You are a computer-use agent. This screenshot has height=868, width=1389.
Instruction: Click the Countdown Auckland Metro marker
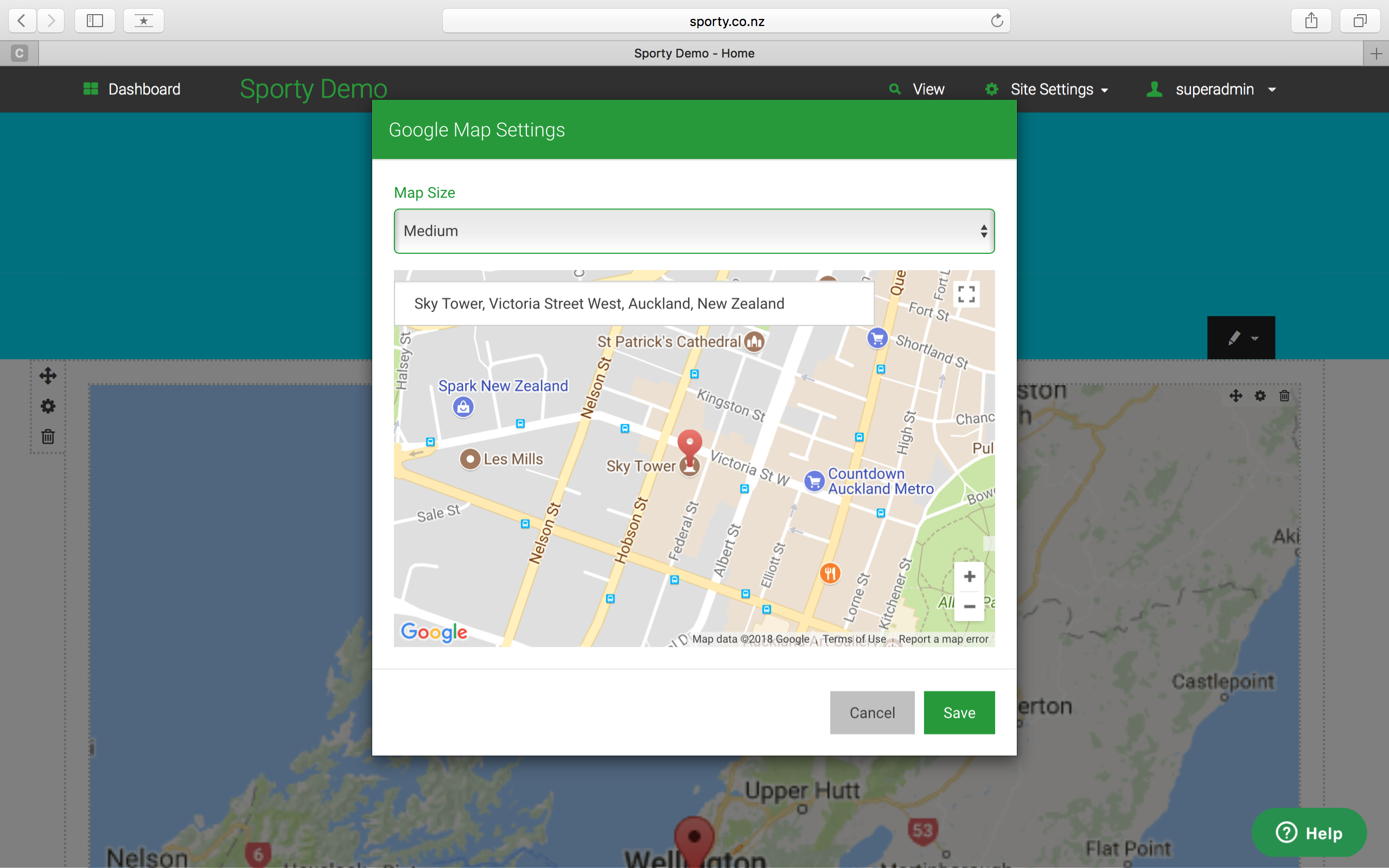pos(814,481)
